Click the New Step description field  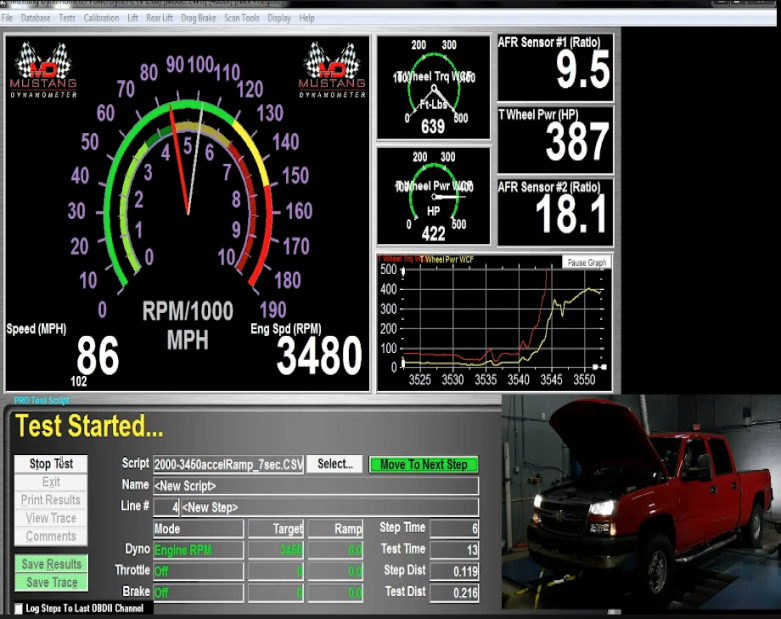point(330,507)
